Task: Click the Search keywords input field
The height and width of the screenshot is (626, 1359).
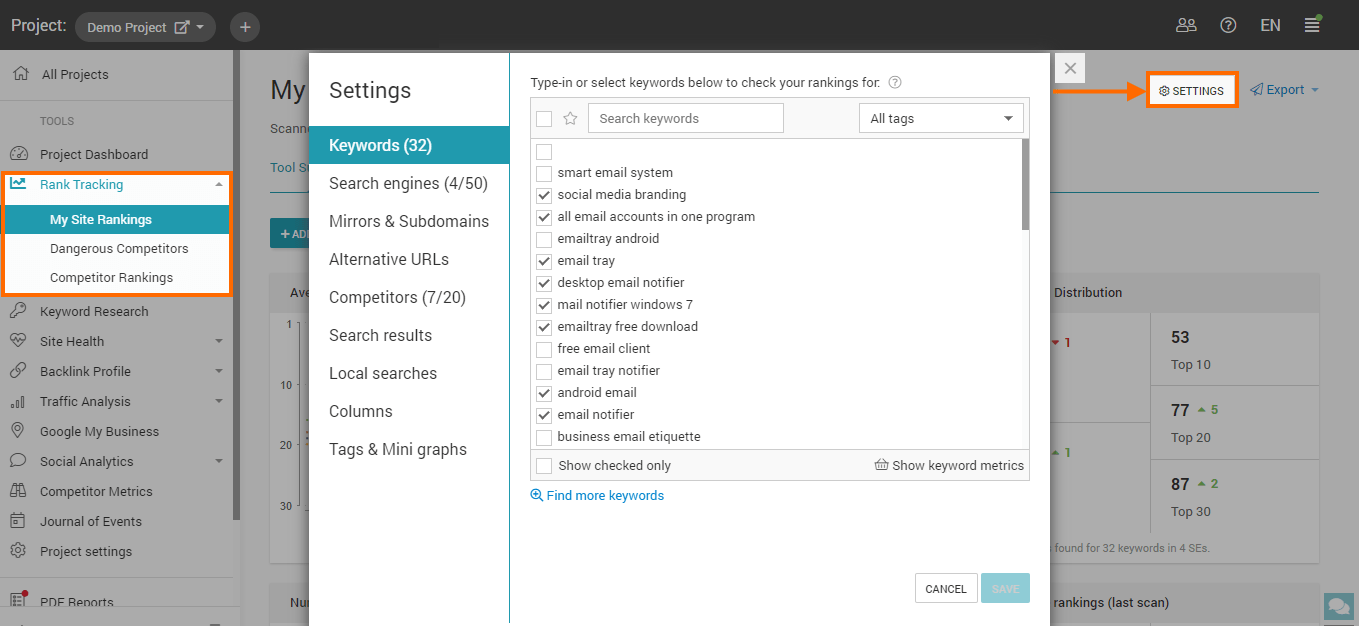Action: pos(685,118)
